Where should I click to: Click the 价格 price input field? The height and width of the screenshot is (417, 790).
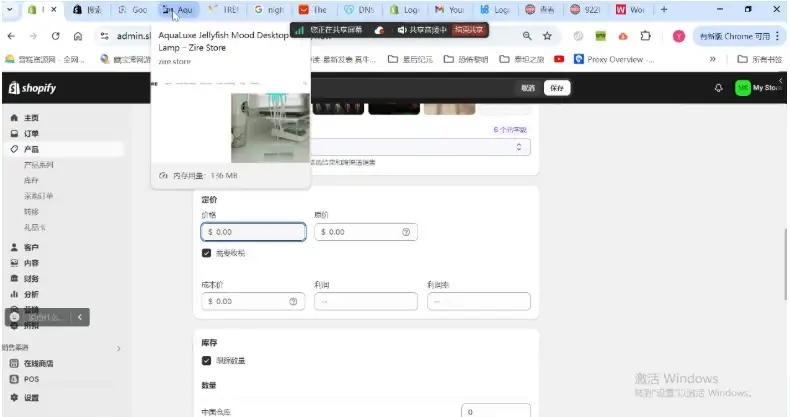(255, 232)
